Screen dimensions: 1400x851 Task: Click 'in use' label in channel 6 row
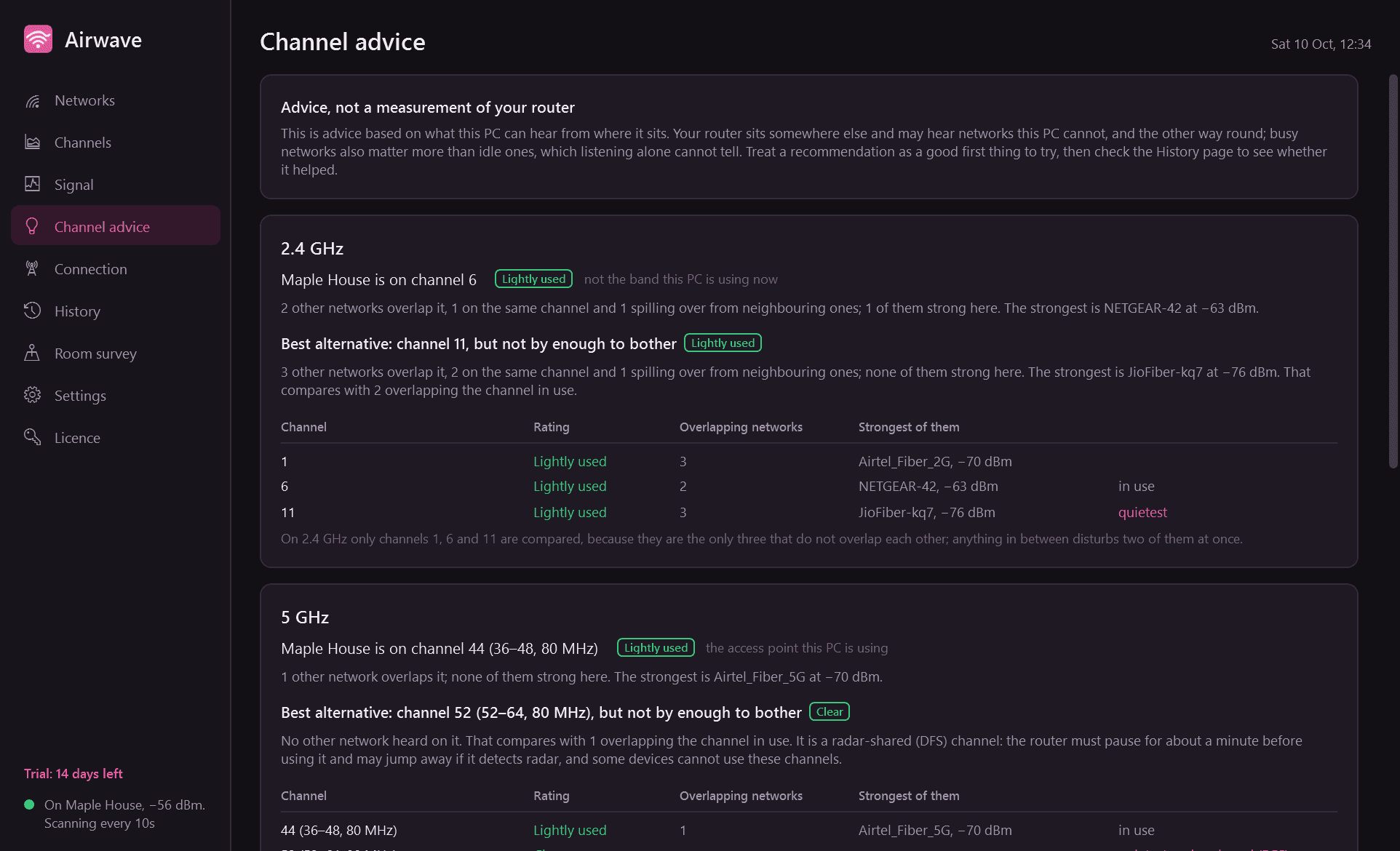point(1137,487)
